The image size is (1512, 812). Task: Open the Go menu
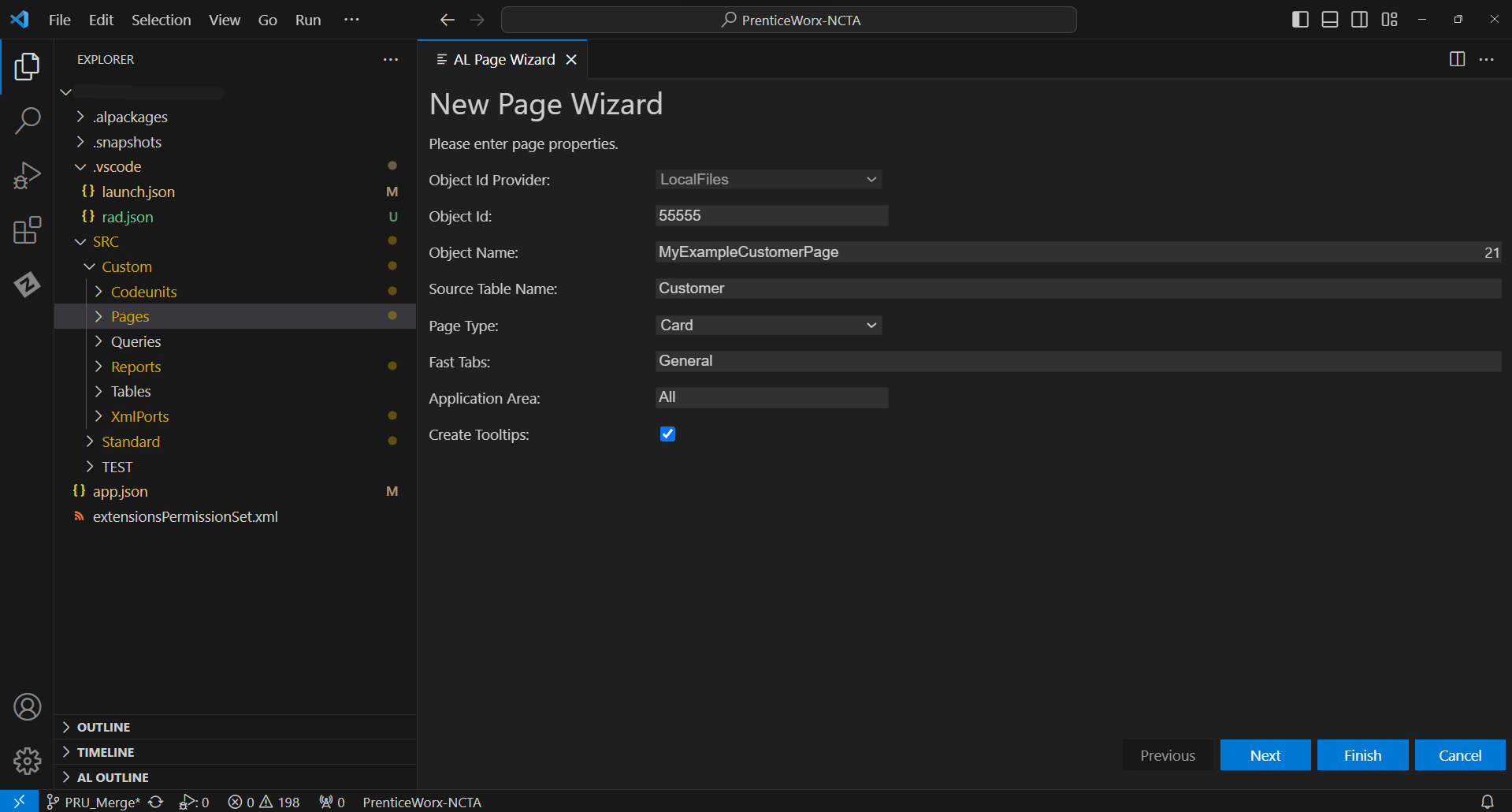(x=268, y=20)
